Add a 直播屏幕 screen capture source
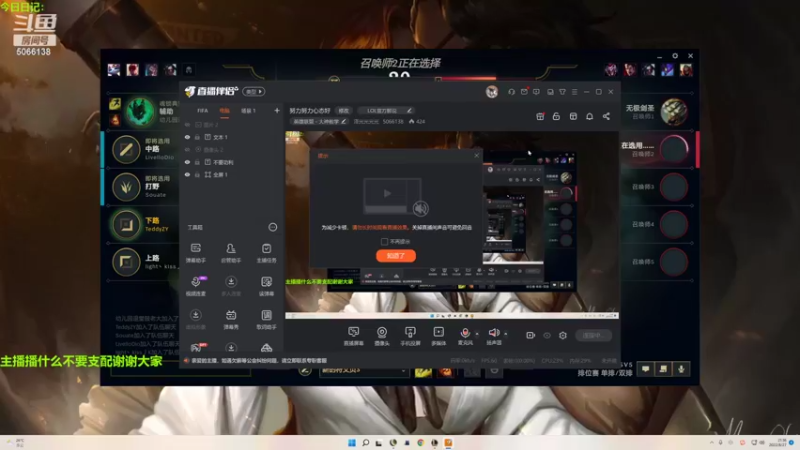The width and height of the screenshot is (800, 450). click(x=353, y=336)
